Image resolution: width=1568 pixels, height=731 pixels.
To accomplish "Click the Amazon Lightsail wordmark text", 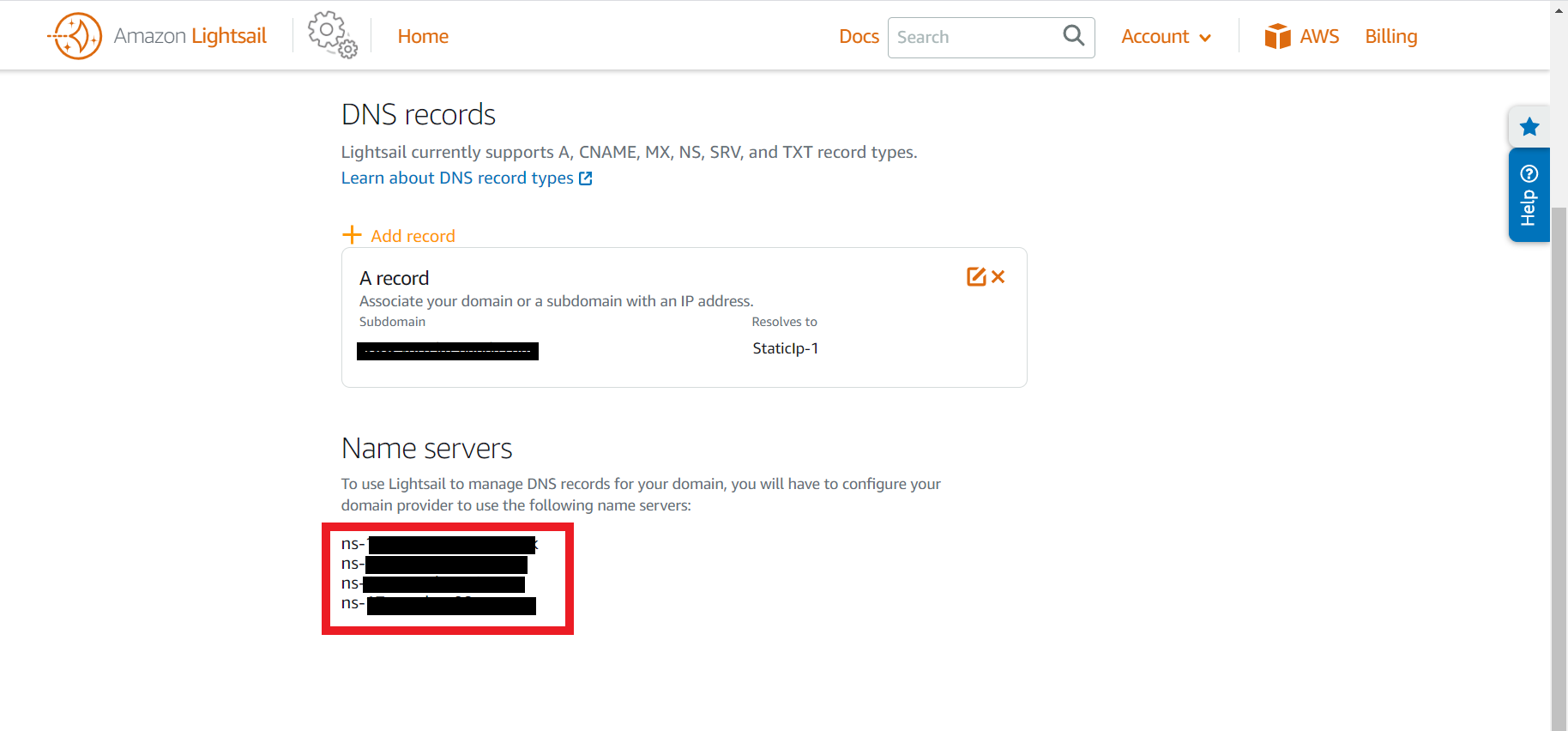I will coord(190,36).
